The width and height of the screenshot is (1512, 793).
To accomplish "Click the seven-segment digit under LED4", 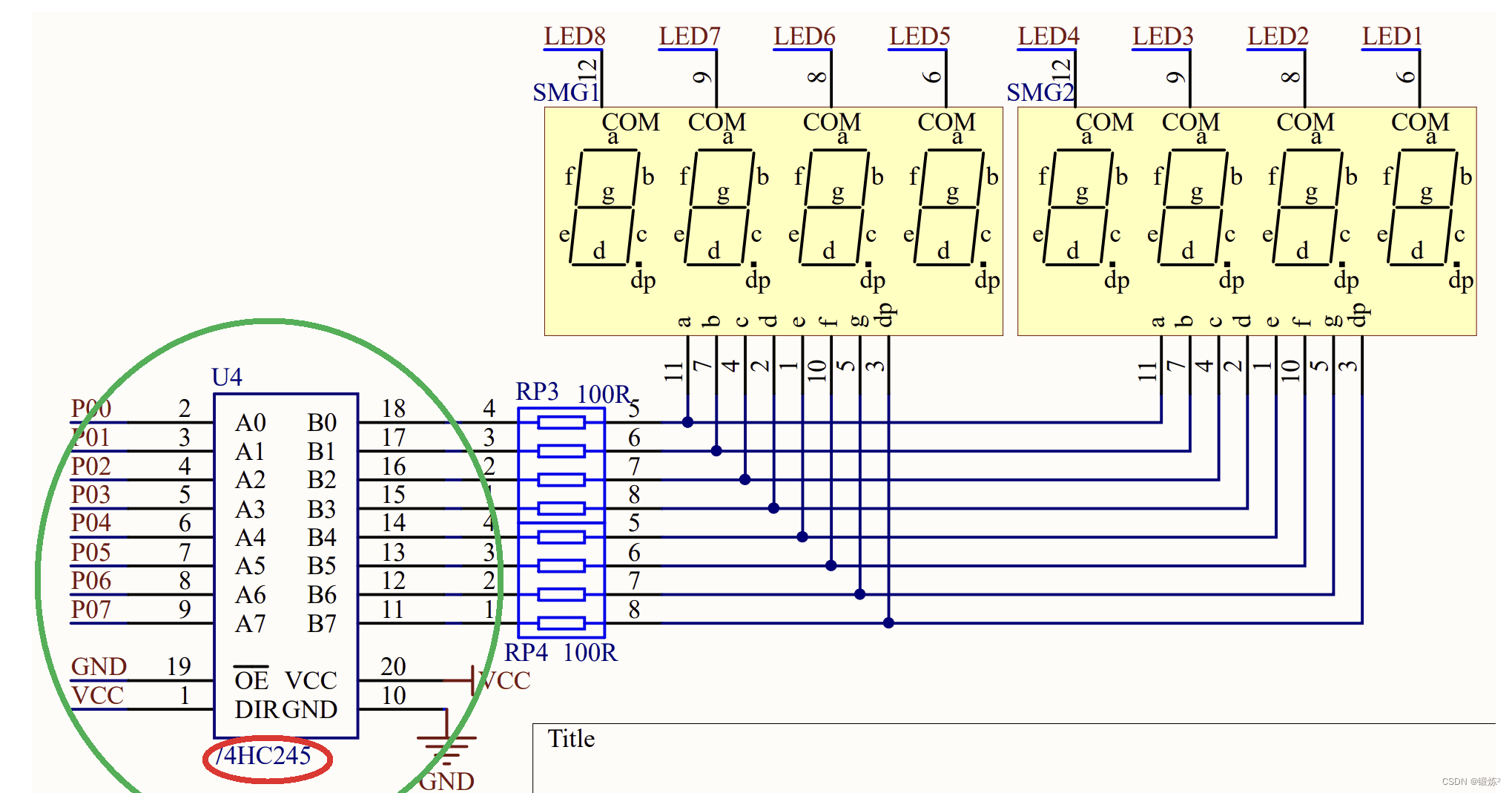I will pyautogui.click(x=1078, y=208).
